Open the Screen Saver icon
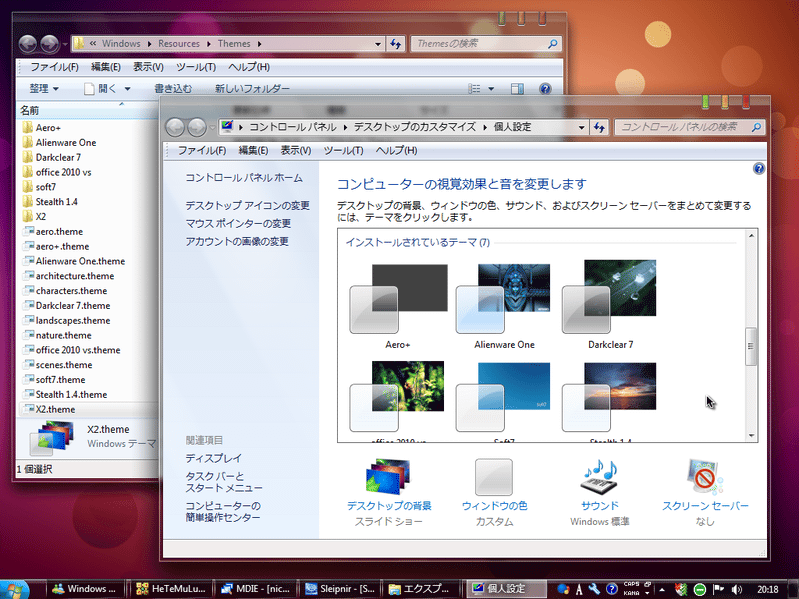The image size is (799, 599). point(704,476)
